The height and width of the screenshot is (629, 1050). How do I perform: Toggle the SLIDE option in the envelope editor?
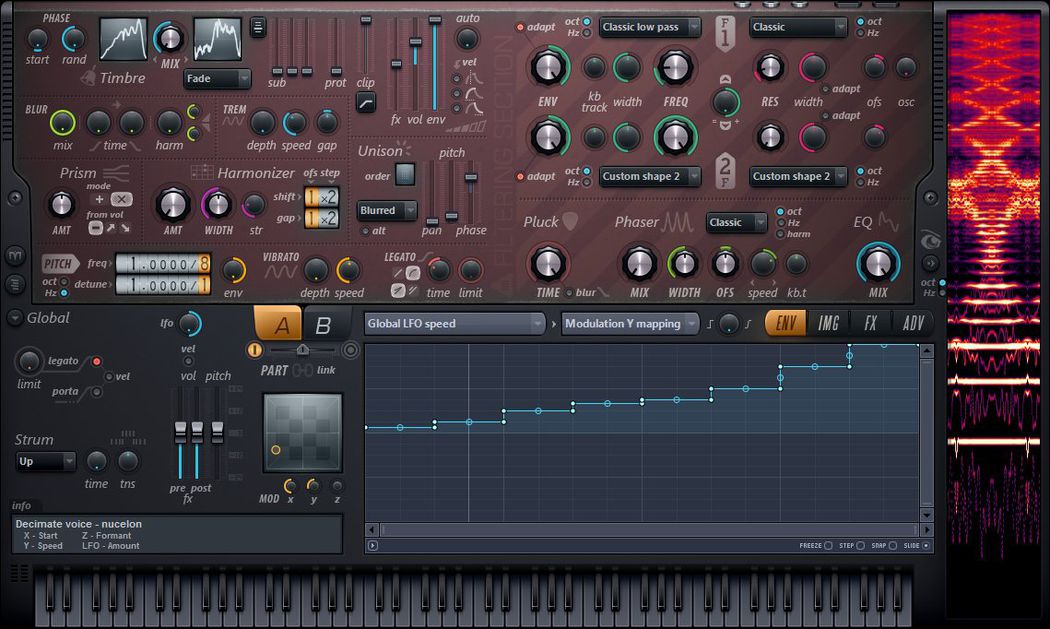coord(925,545)
